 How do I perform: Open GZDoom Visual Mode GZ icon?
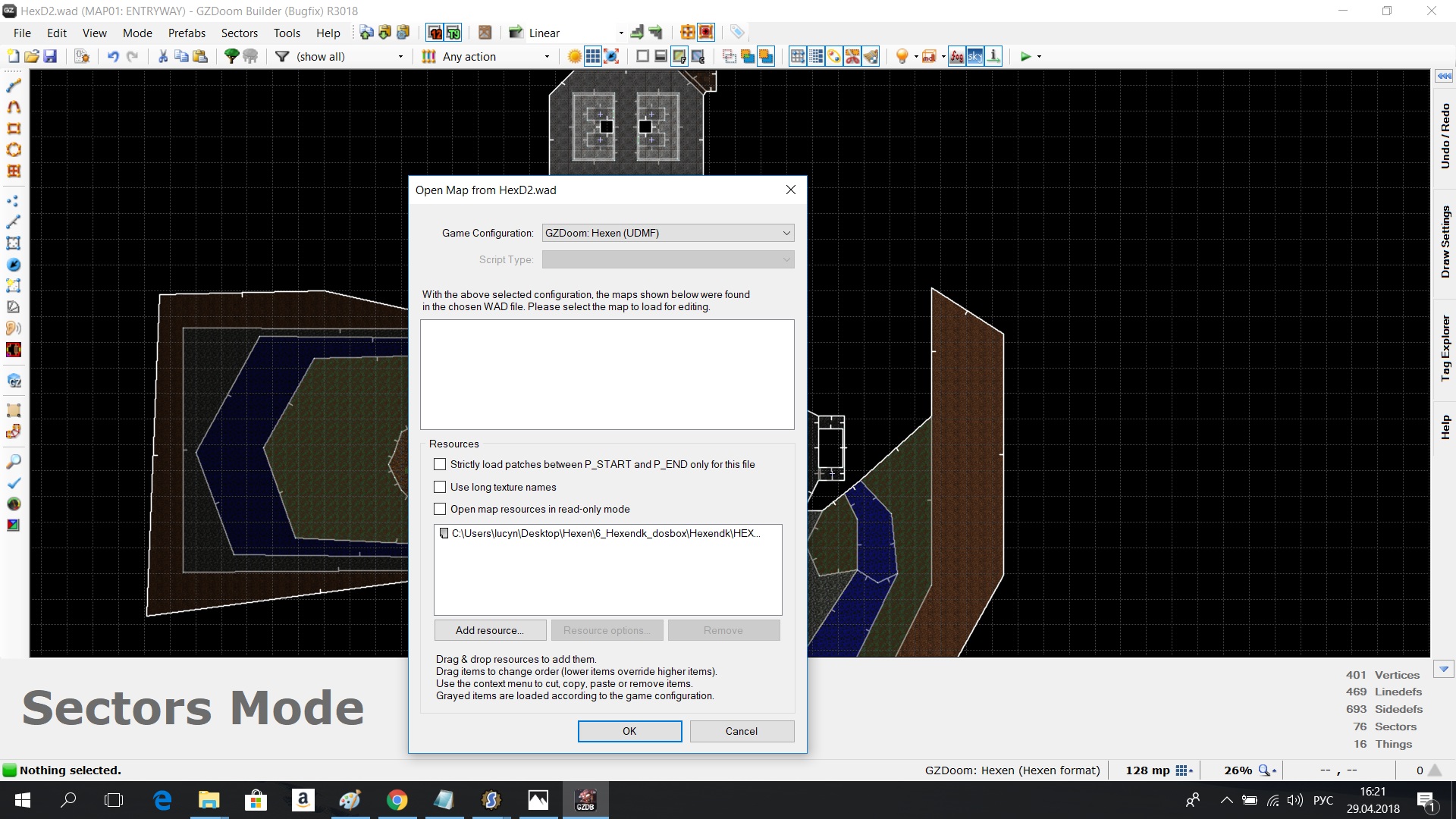coord(14,381)
